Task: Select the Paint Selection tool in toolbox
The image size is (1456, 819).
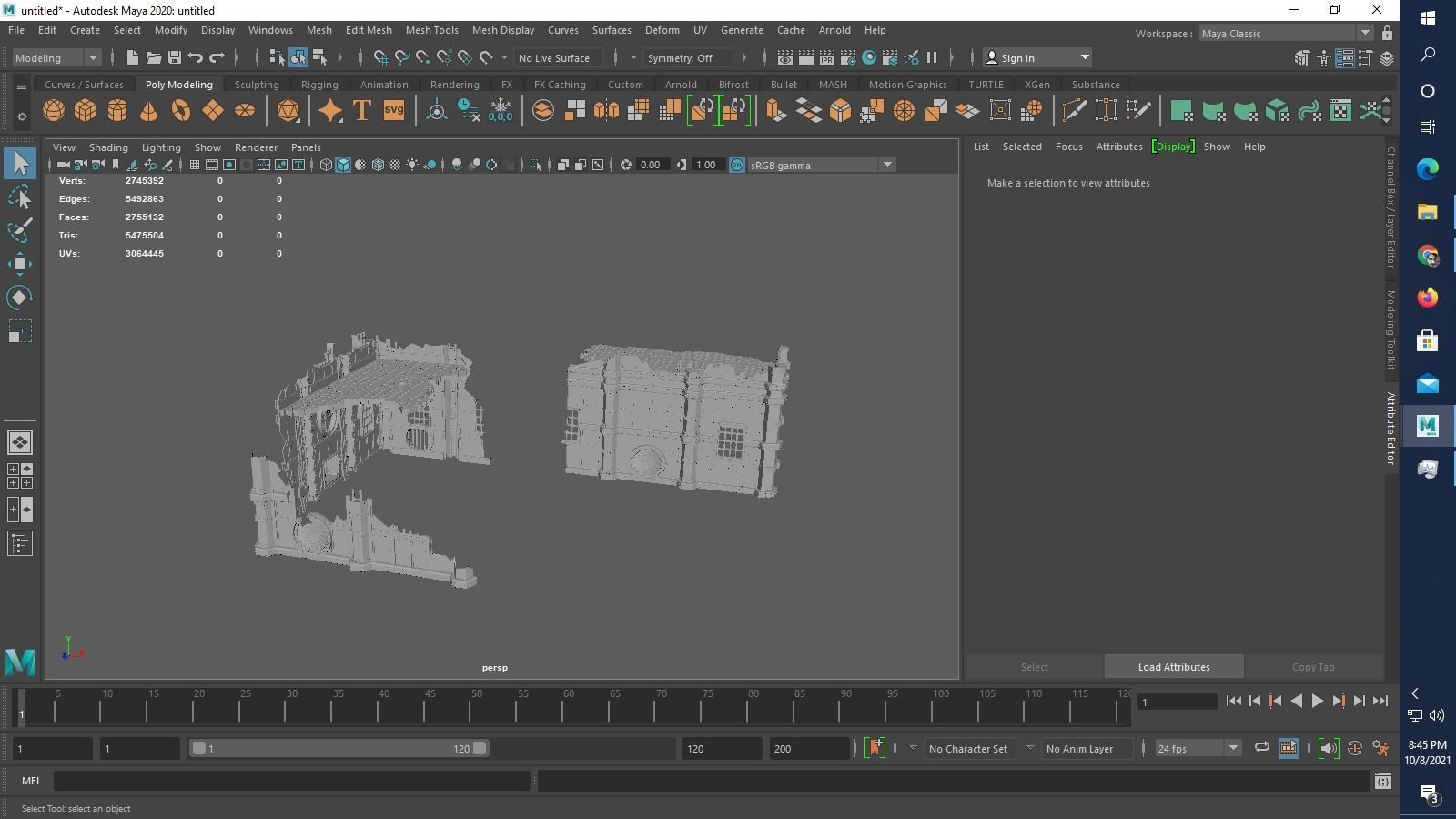Action: (x=20, y=230)
